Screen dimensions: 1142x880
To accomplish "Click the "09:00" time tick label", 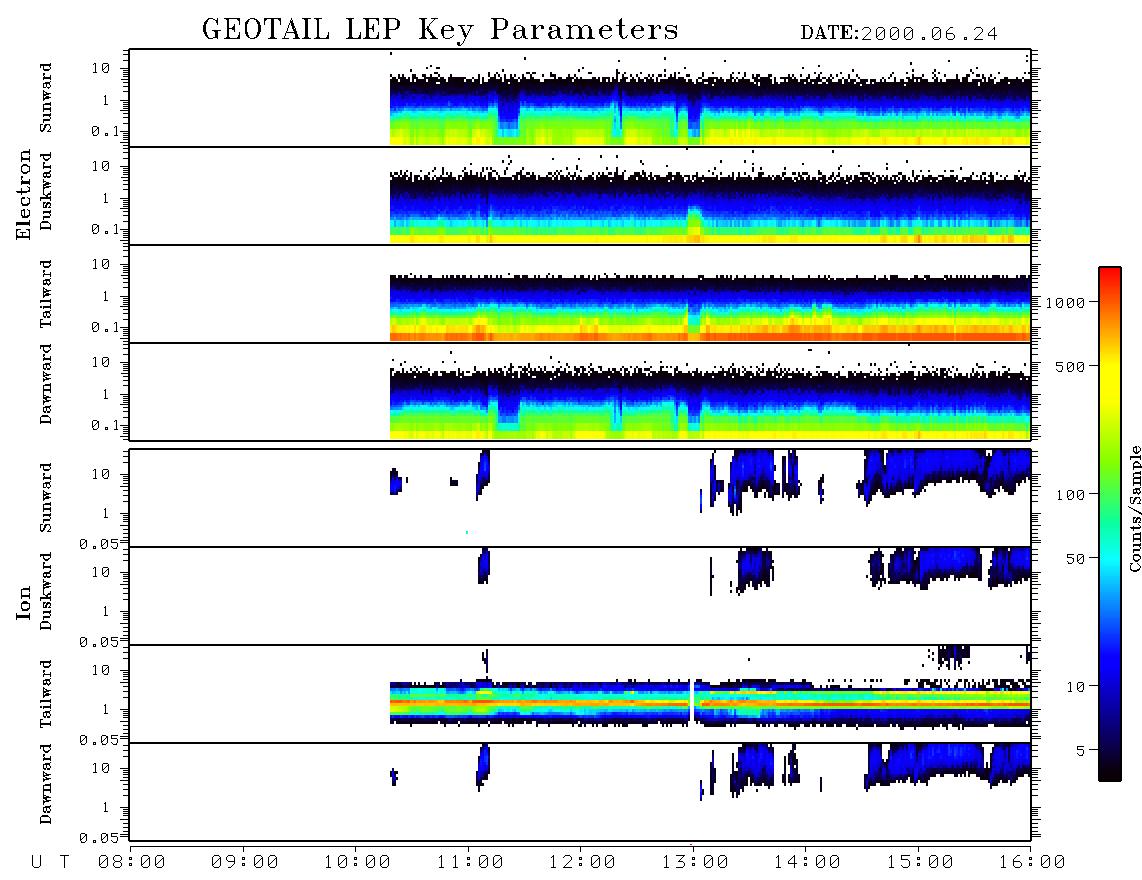I will pyautogui.click(x=245, y=862).
